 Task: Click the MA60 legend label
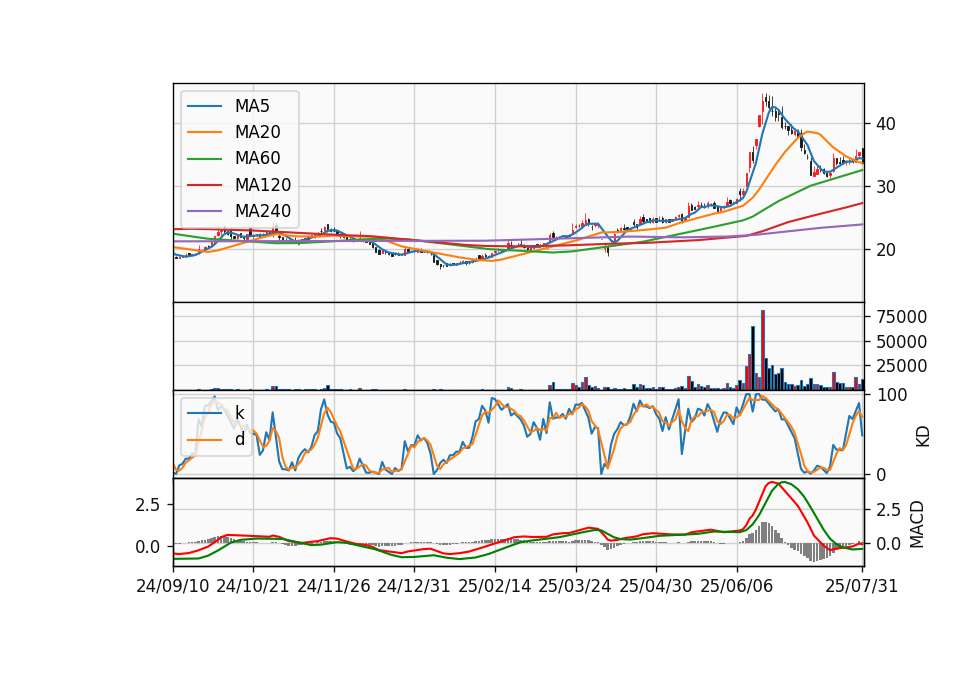[257, 159]
